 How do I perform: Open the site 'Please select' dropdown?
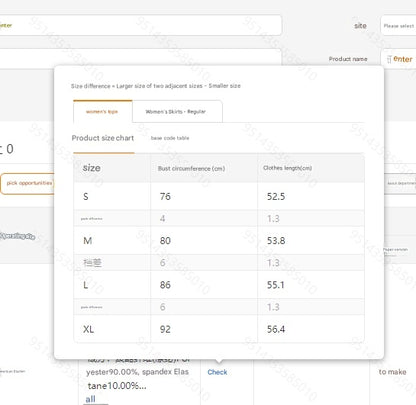tap(398, 25)
